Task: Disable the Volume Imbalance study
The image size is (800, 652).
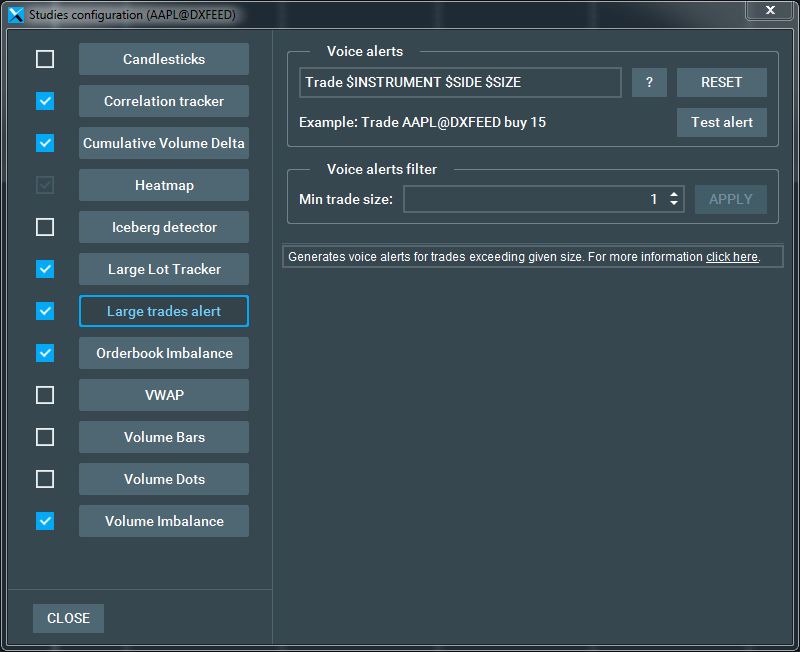Action: (44, 521)
